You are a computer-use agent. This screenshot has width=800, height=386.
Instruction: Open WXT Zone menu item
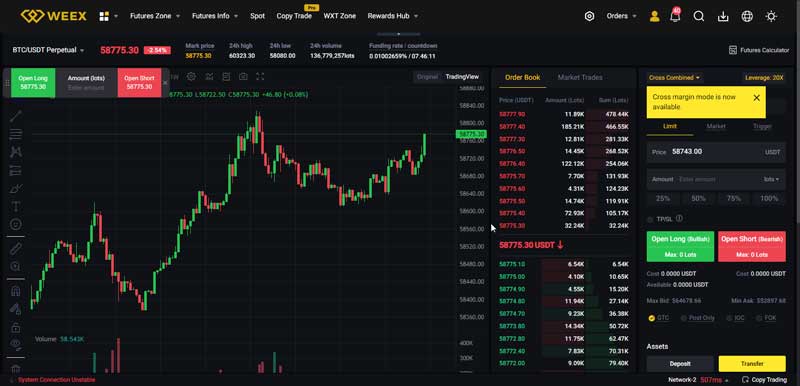340,16
